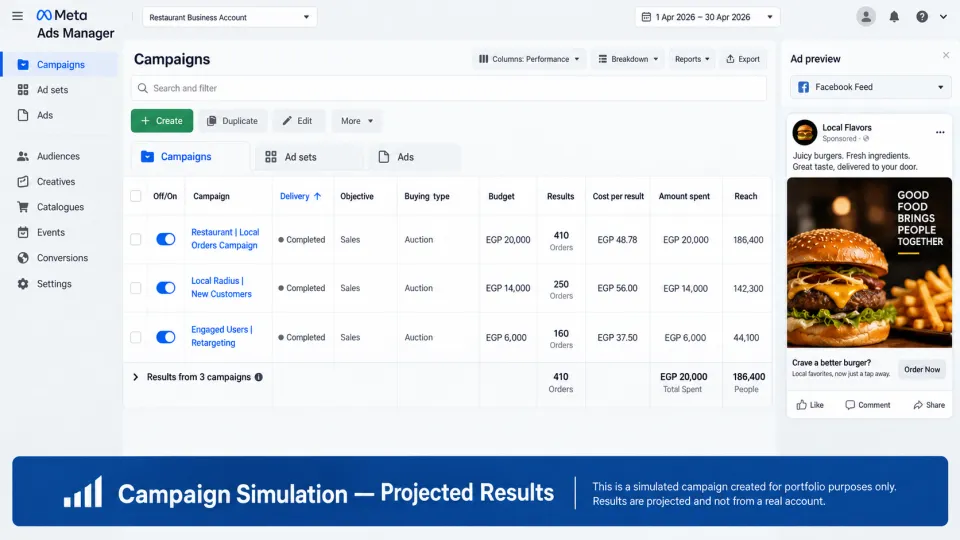Open the Restaurant Business Account dropdown
Viewport: 960px width, 540px height.
[230, 17]
